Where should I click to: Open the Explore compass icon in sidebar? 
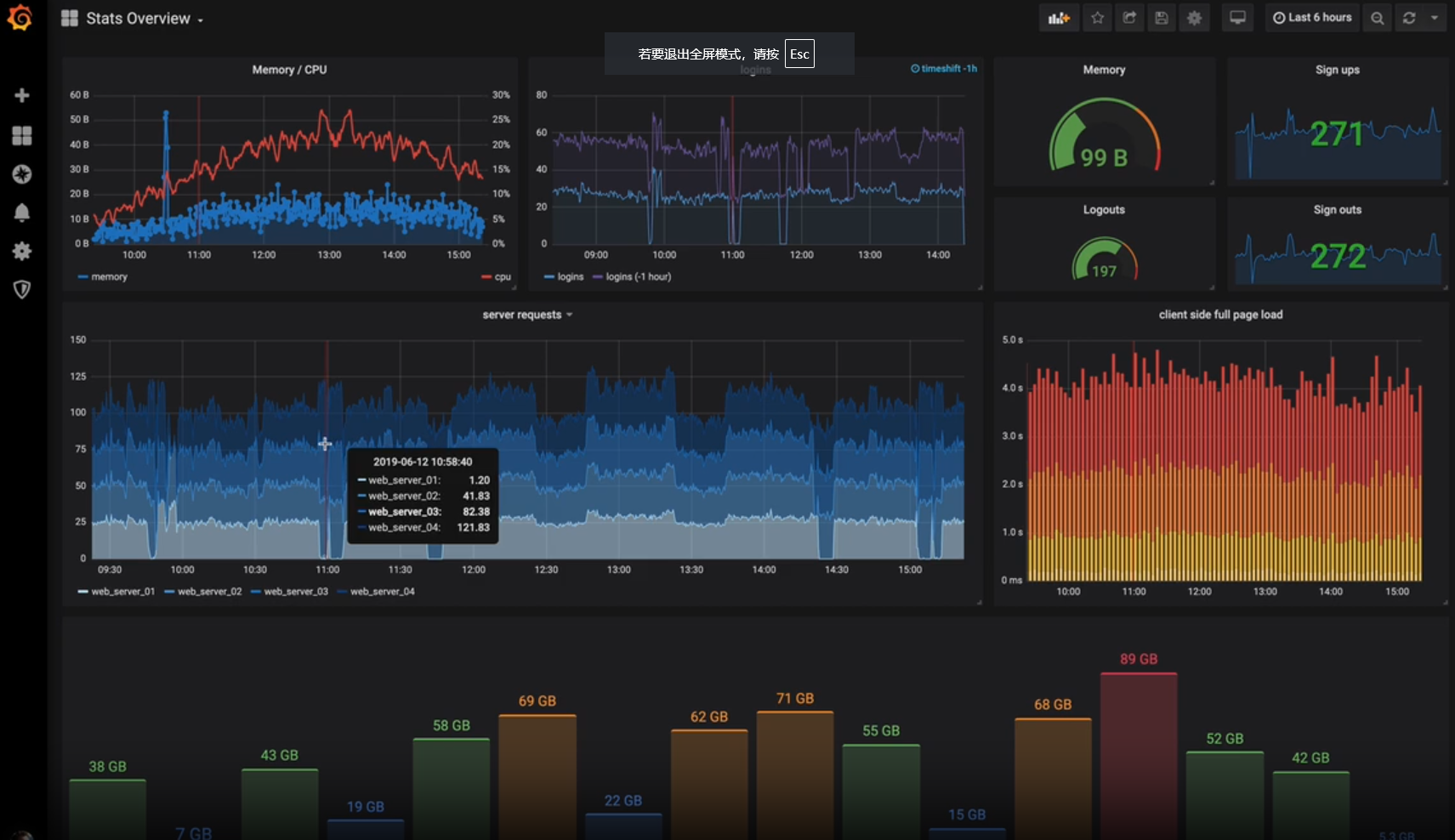[x=22, y=174]
